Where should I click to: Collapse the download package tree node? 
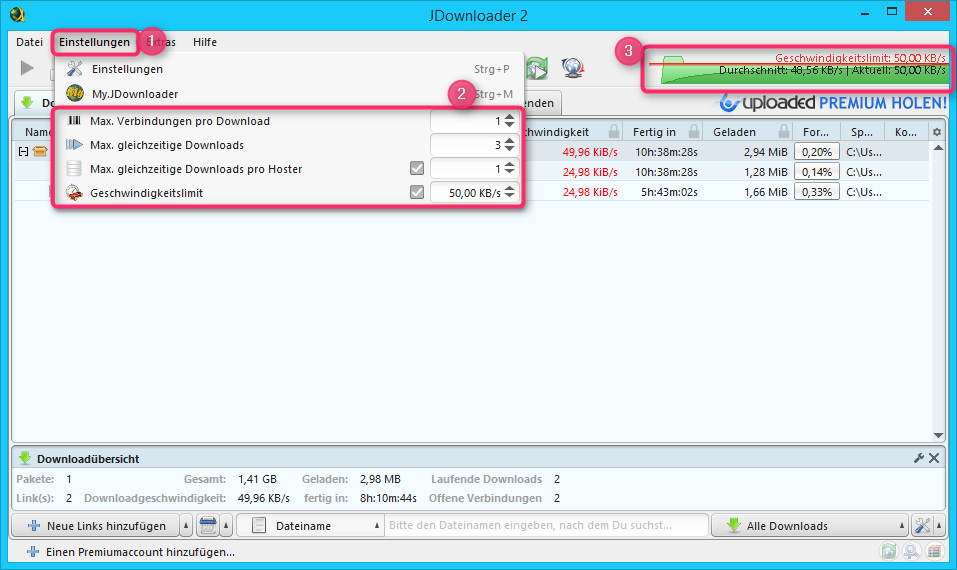(x=22, y=152)
